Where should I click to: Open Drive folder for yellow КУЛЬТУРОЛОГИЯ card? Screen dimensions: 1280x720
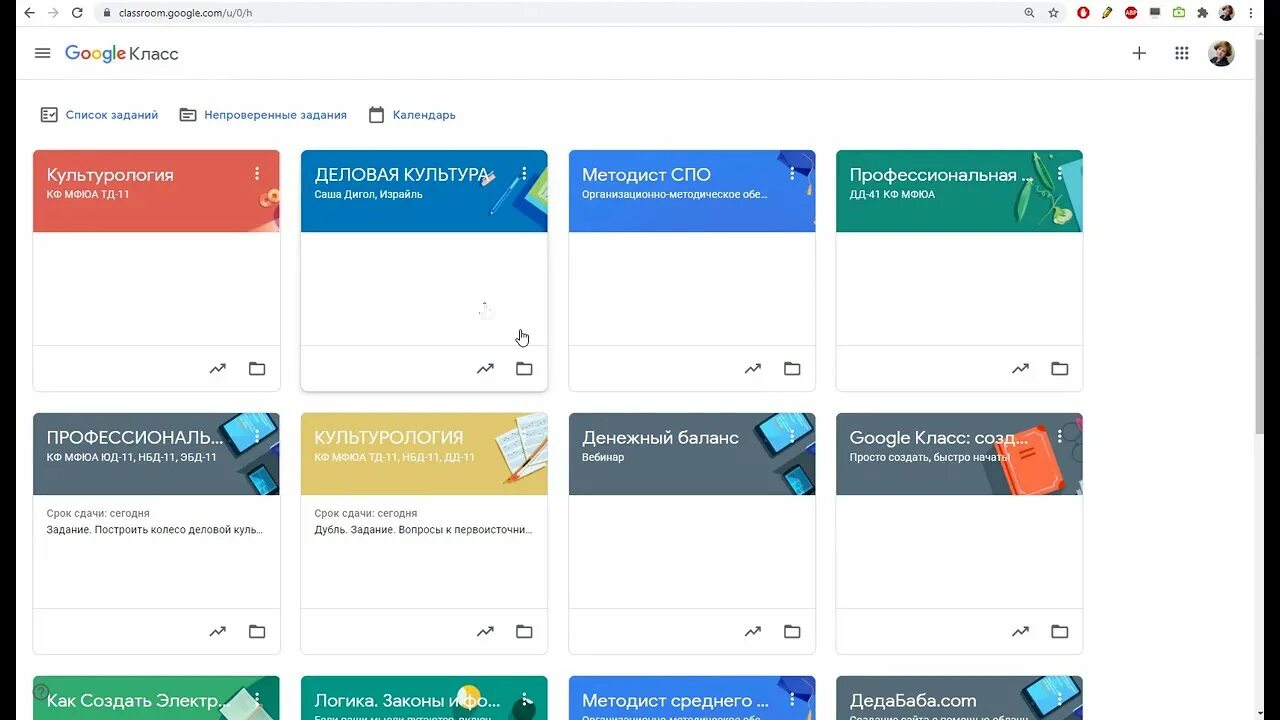(524, 632)
